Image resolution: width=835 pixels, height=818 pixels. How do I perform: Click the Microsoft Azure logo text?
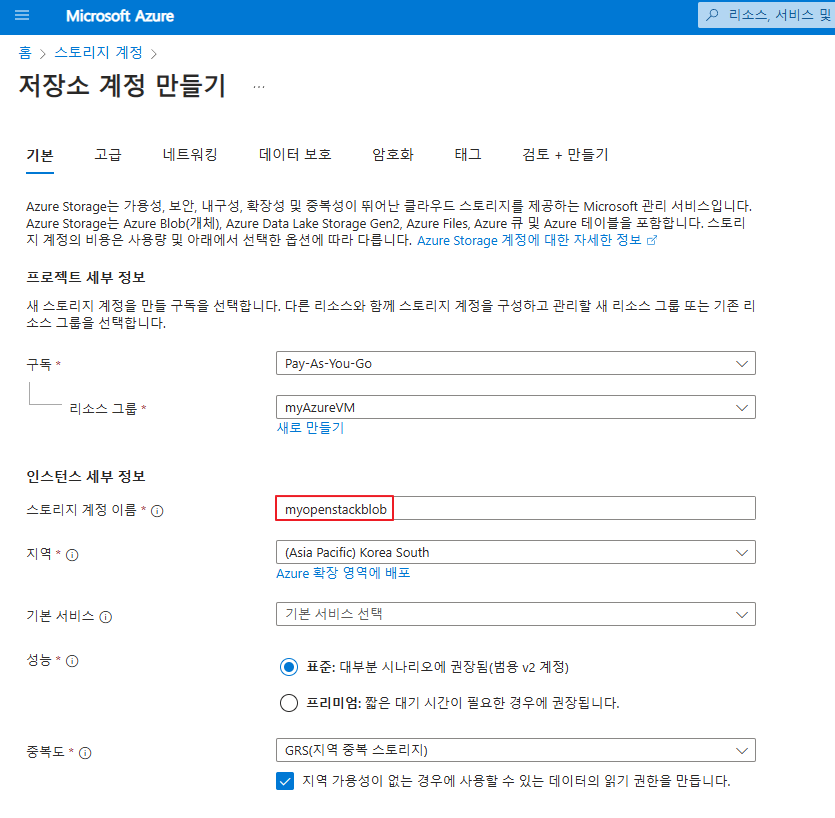pos(120,16)
